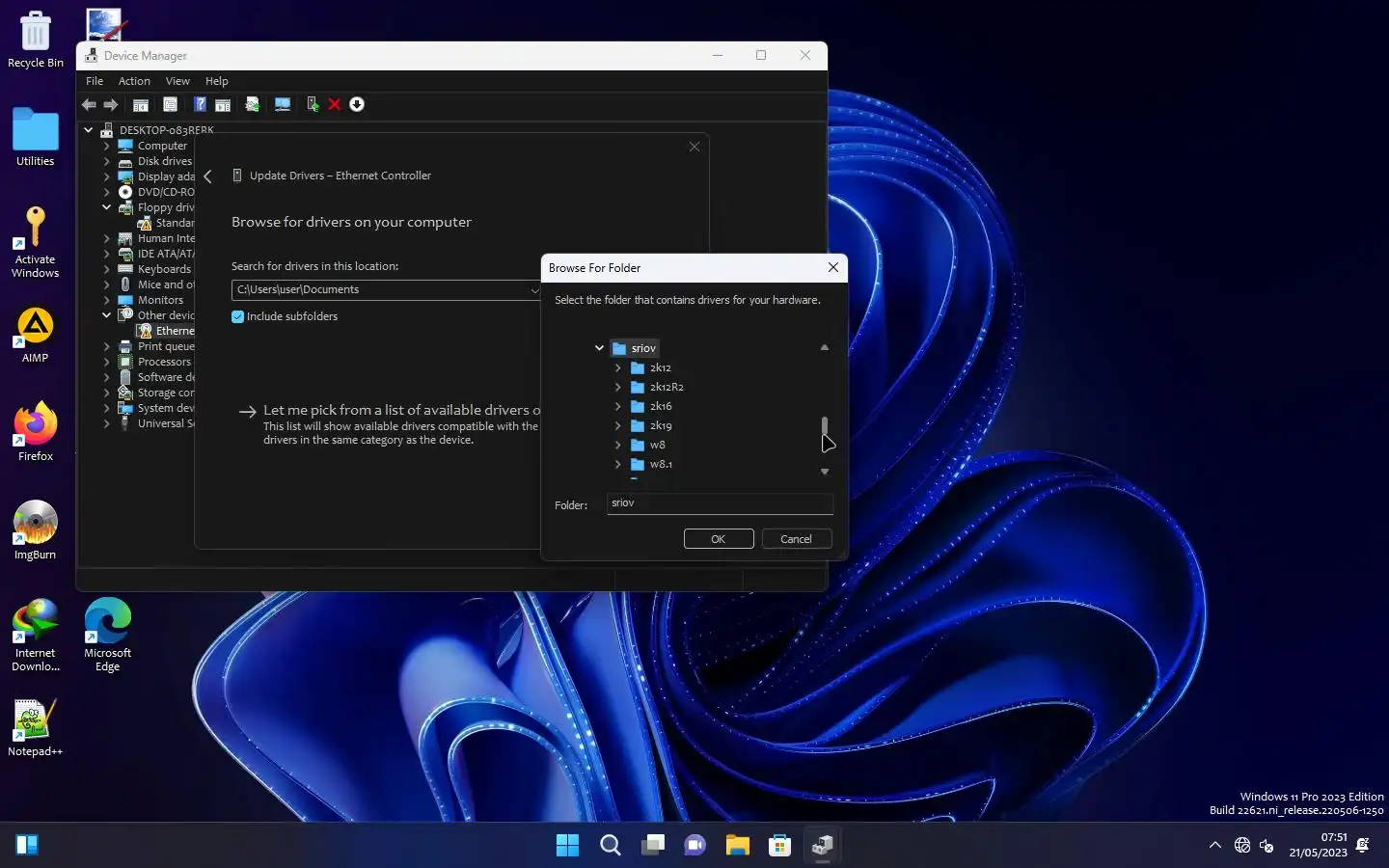Click the Disable device down-arrow icon

(x=357, y=104)
